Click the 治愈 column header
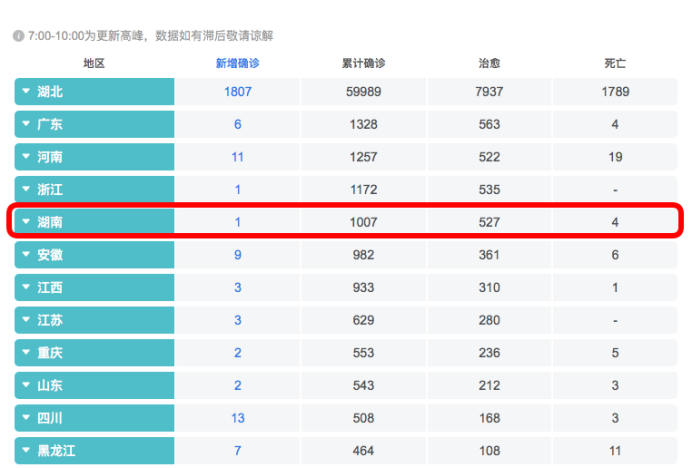 point(489,64)
